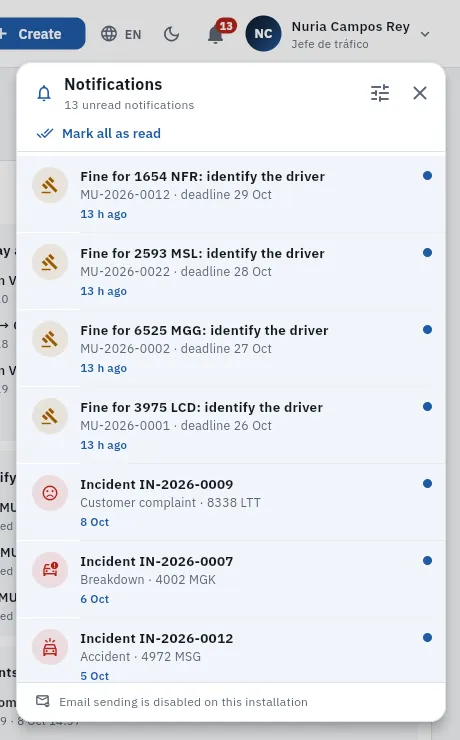Click unread dot on Incident IN-2026-0012
The image size is (460, 740).
click(427, 638)
